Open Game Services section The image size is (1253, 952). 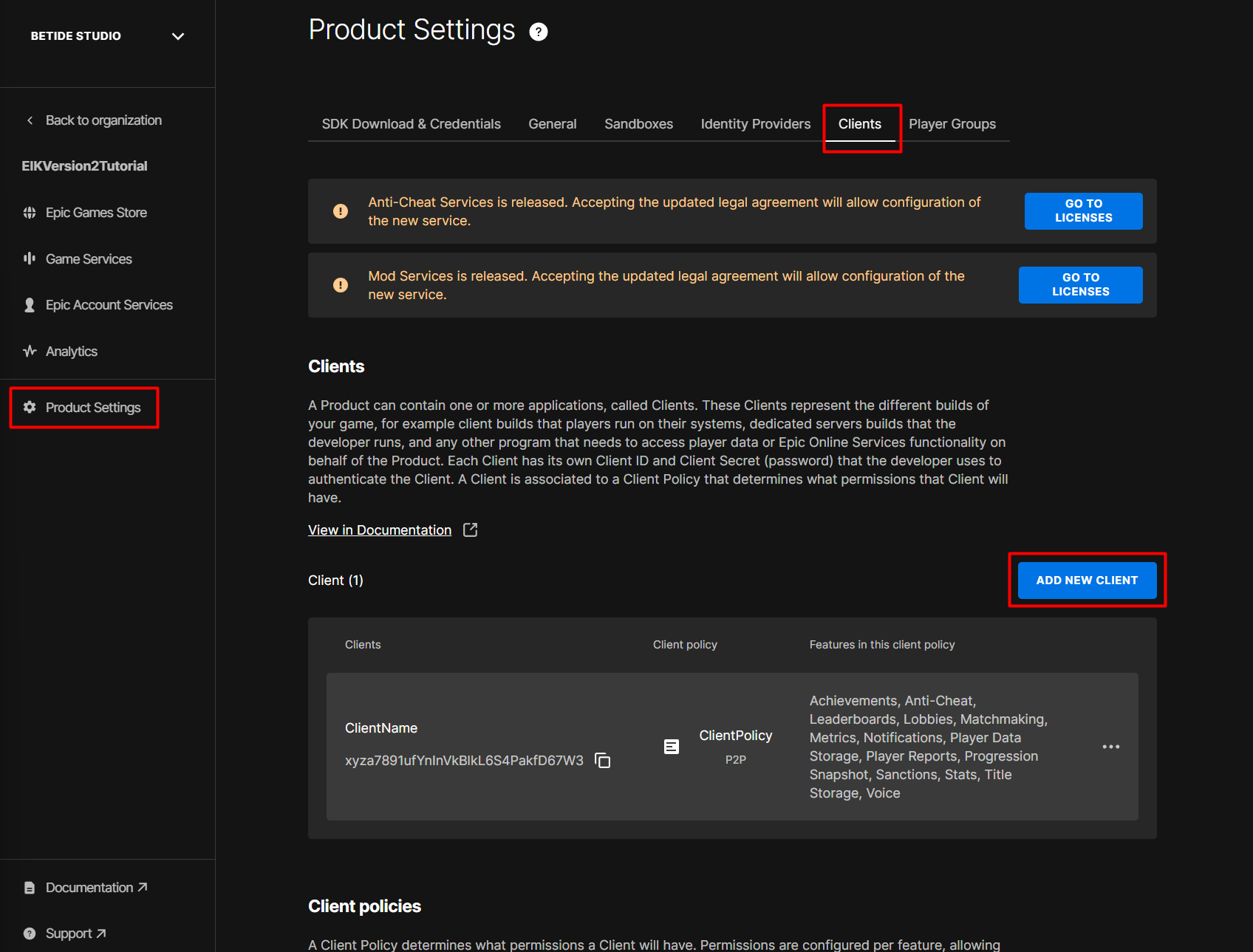pos(89,259)
